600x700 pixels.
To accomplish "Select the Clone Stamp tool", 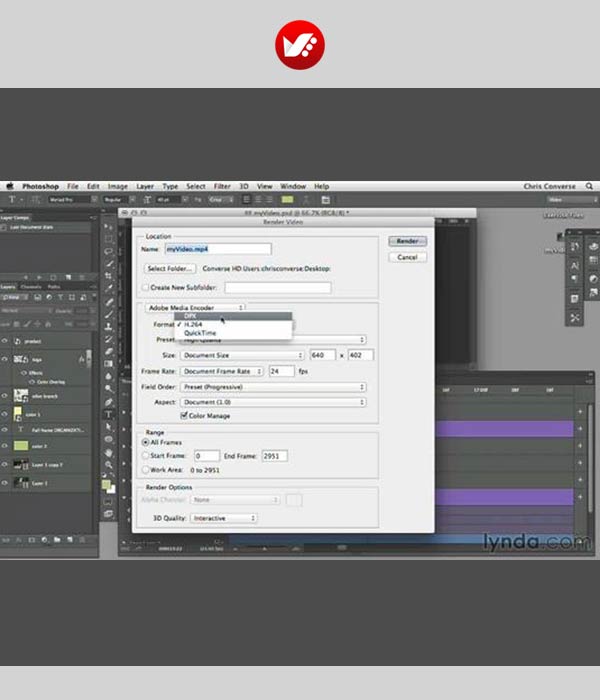I will pyautogui.click(x=108, y=327).
